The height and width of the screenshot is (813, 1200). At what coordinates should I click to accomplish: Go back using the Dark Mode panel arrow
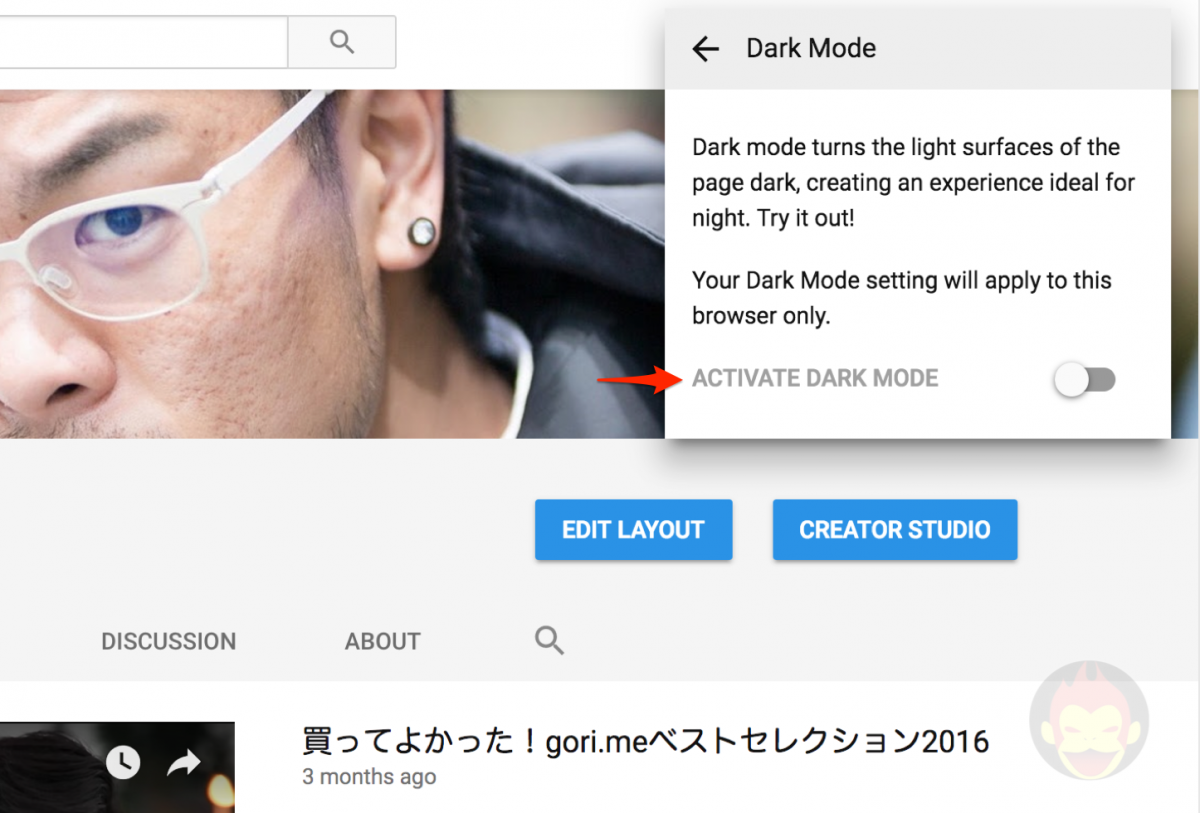[x=706, y=48]
